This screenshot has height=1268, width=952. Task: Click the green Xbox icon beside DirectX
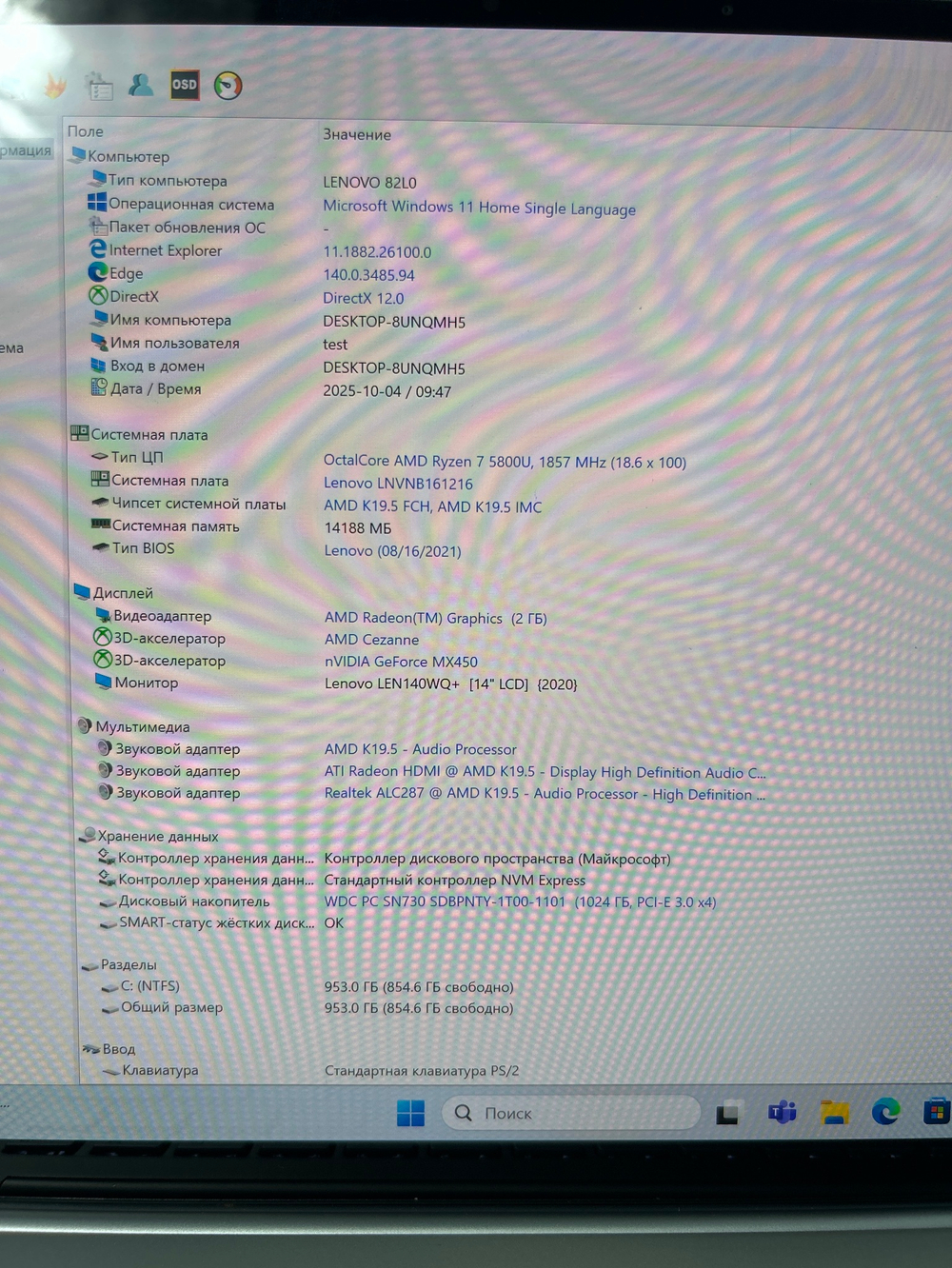(x=98, y=296)
